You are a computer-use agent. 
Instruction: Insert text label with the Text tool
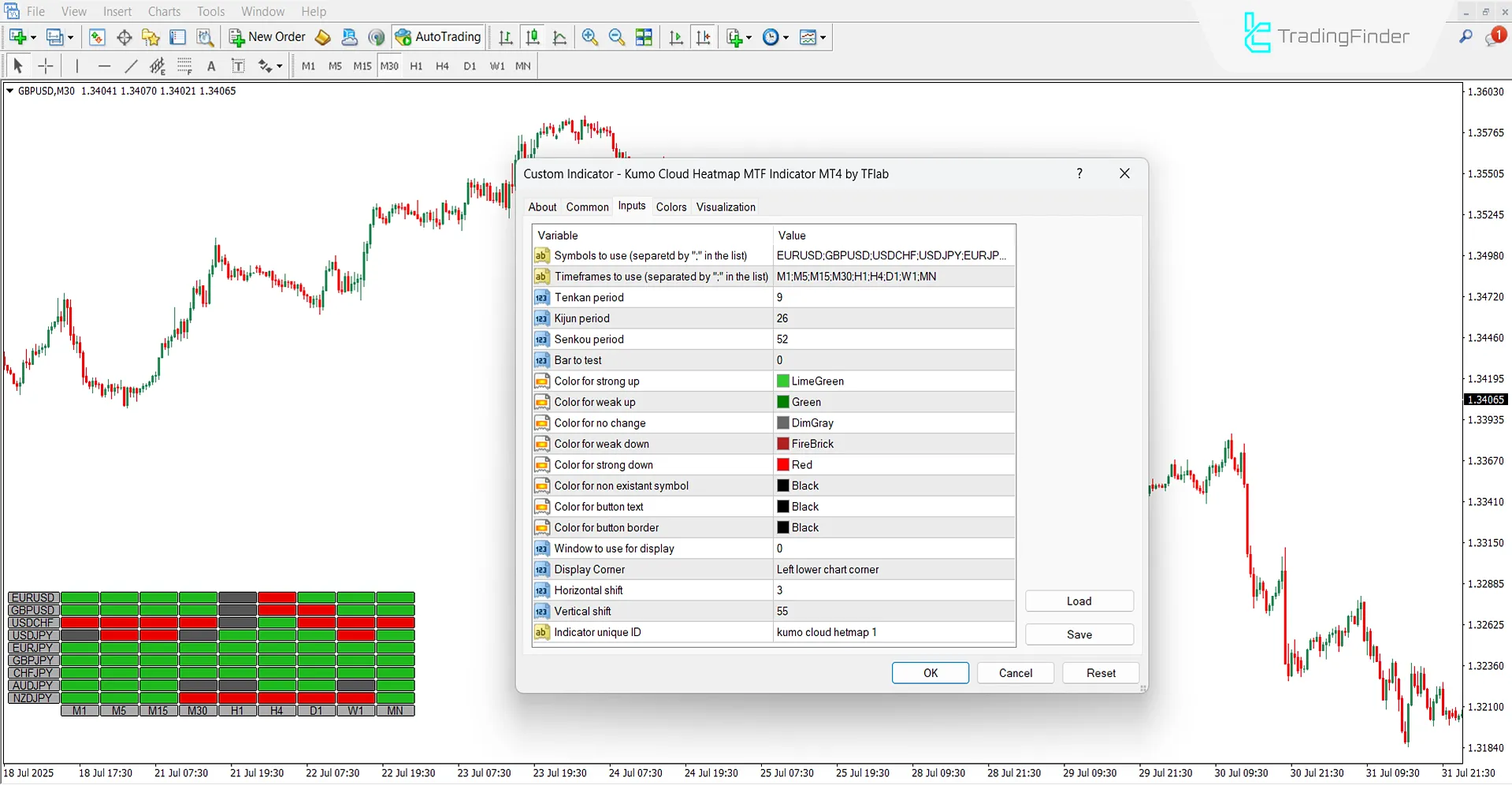pos(210,66)
